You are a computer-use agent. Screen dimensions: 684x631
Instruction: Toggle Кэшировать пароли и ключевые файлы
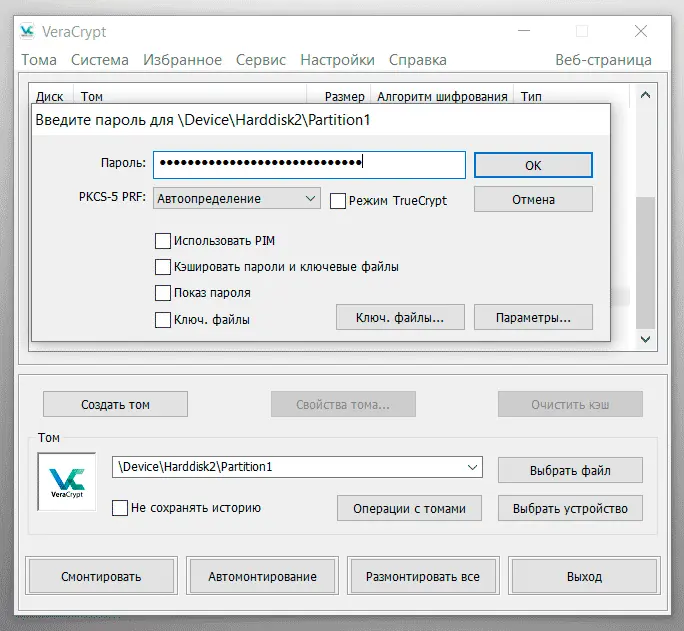pyautogui.click(x=163, y=267)
